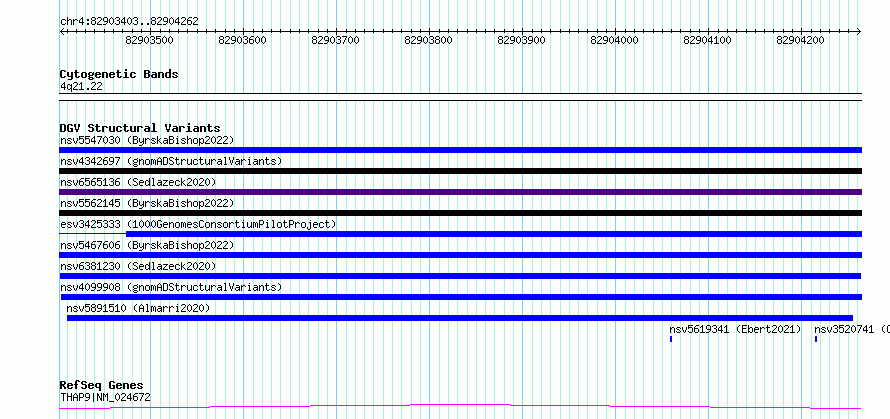This screenshot has height=419, width=890.
Task: Click the DGV Structural Variants track heading
Action: (x=140, y=128)
